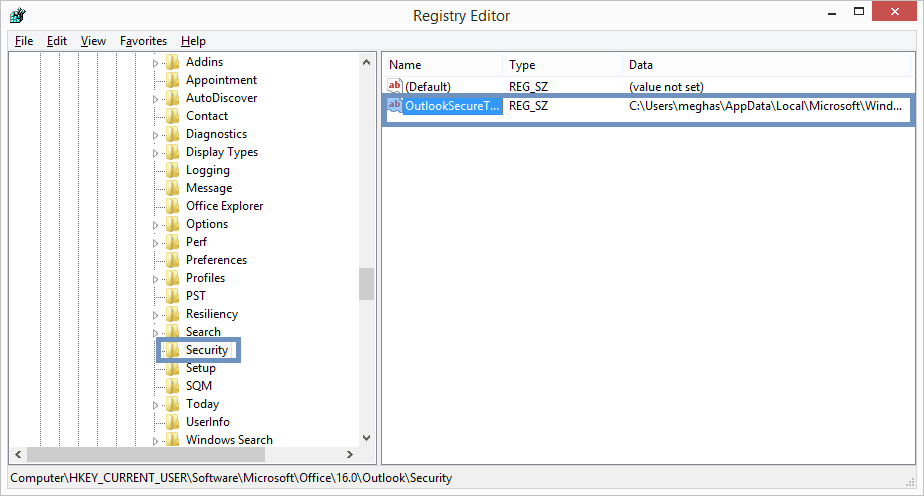Click the Perf folder icon
This screenshot has height=496, width=924.
(173, 242)
